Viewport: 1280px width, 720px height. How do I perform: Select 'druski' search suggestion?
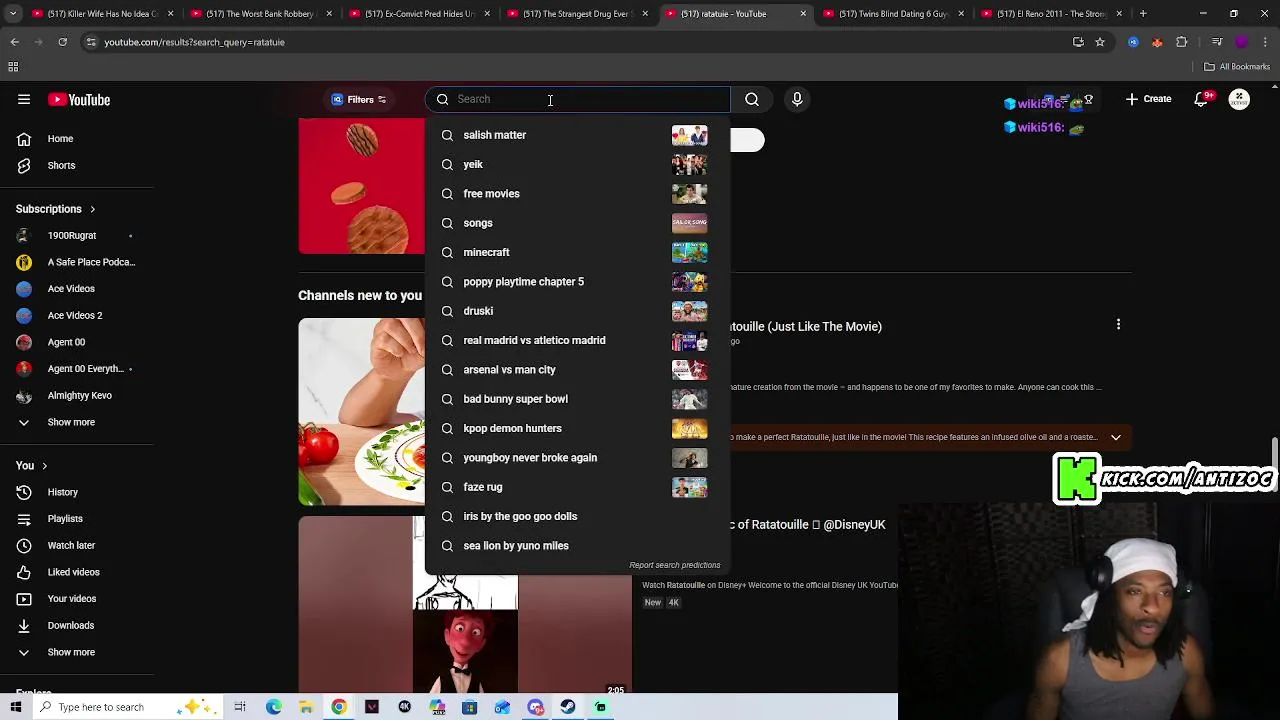pos(577,311)
